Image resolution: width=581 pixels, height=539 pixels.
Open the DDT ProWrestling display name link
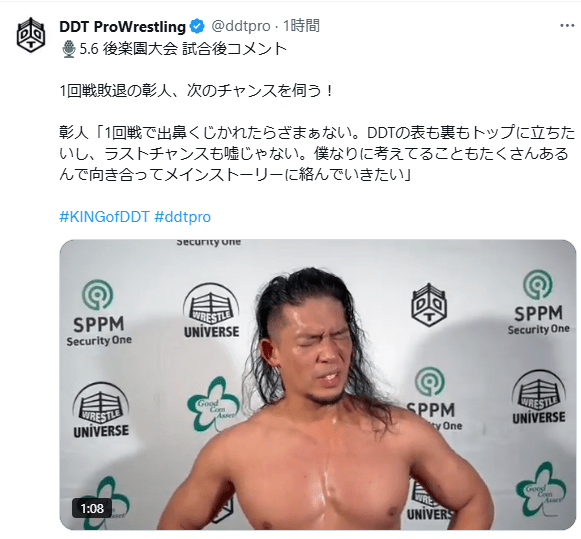(x=122, y=26)
